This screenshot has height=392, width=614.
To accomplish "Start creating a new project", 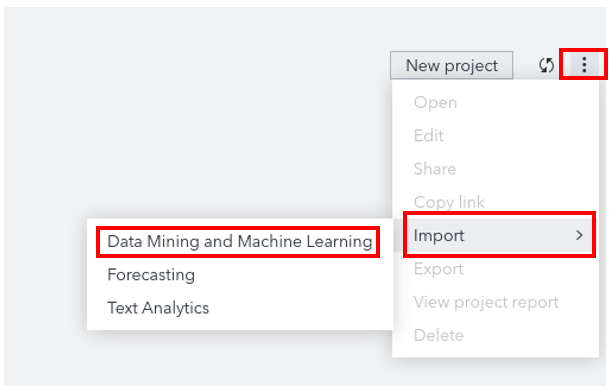I will (451, 65).
